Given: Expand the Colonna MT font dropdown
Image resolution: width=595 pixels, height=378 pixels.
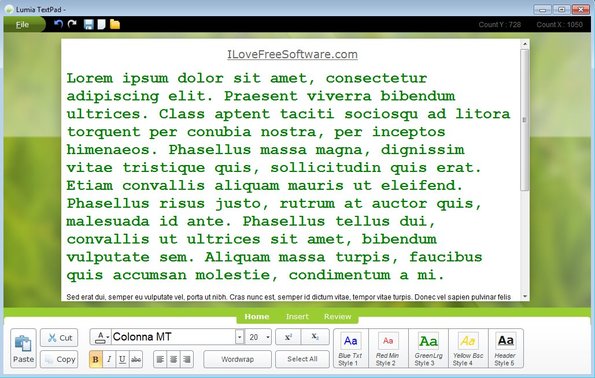Looking at the screenshot, I should tap(239, 337).
